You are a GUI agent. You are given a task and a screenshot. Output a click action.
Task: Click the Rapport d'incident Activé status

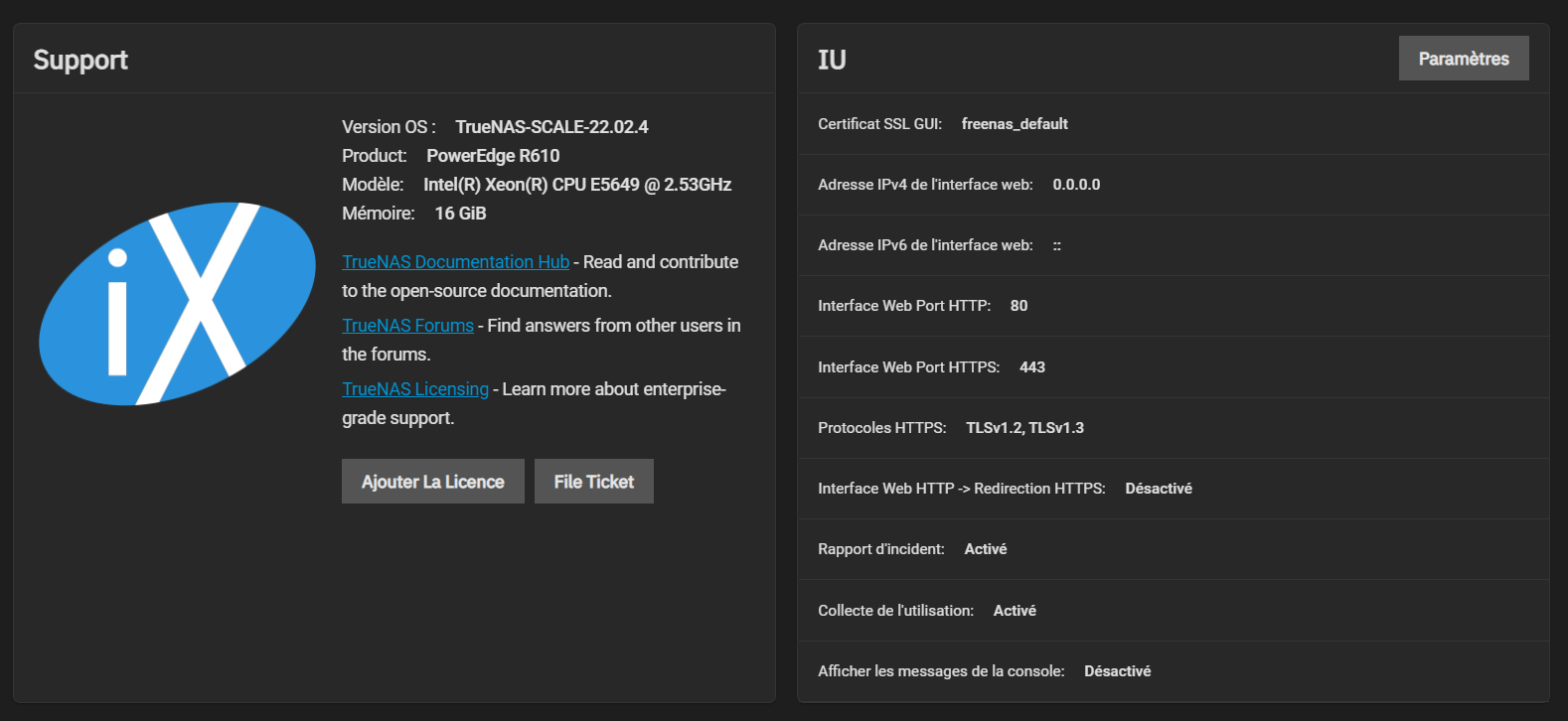(985, 549)
